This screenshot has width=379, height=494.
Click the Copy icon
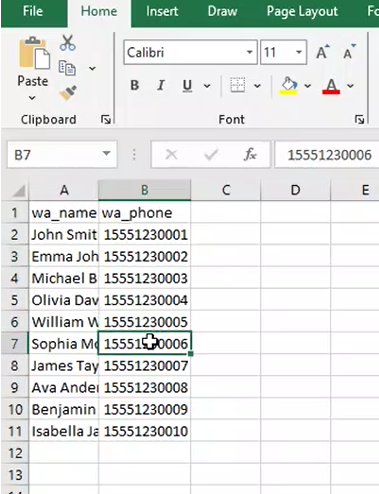click(67, 68)
